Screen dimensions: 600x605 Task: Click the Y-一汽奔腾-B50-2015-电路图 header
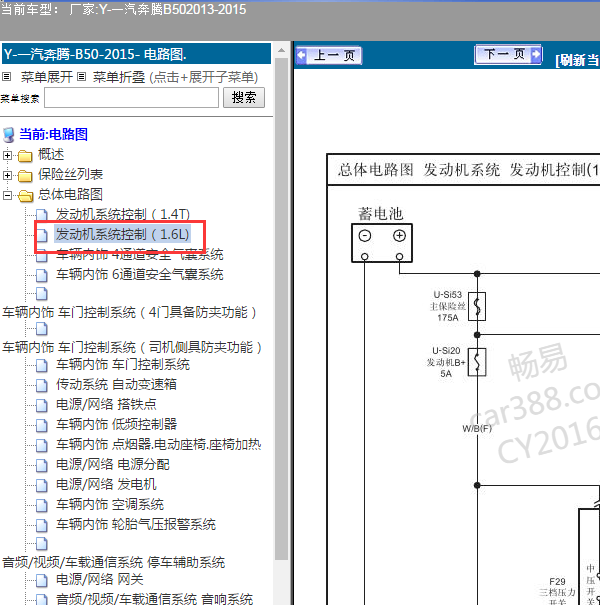click(137, 54)
